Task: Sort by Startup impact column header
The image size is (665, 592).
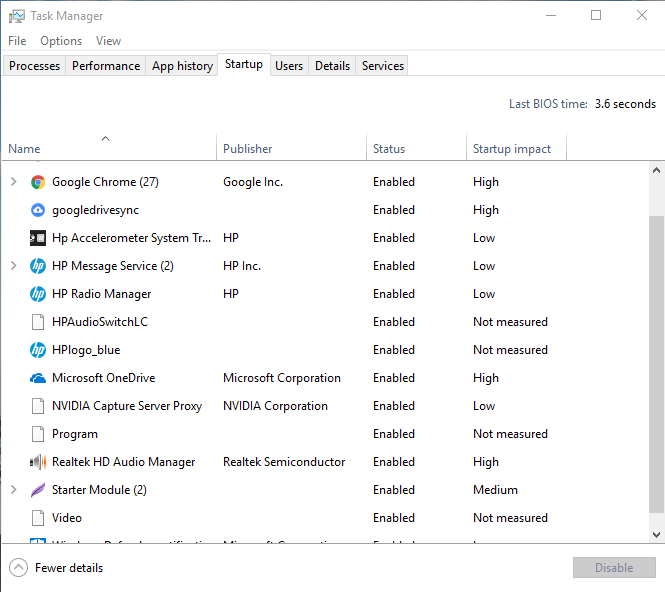Action: 512,149
